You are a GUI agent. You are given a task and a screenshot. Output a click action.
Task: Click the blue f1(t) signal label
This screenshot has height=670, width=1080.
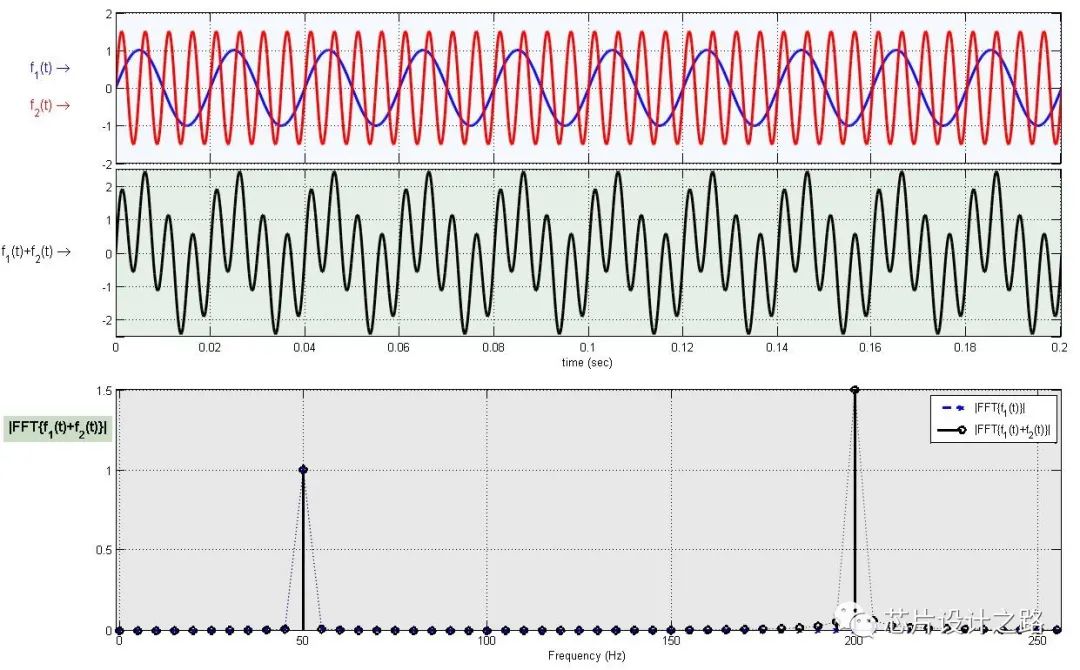(50, 69)
